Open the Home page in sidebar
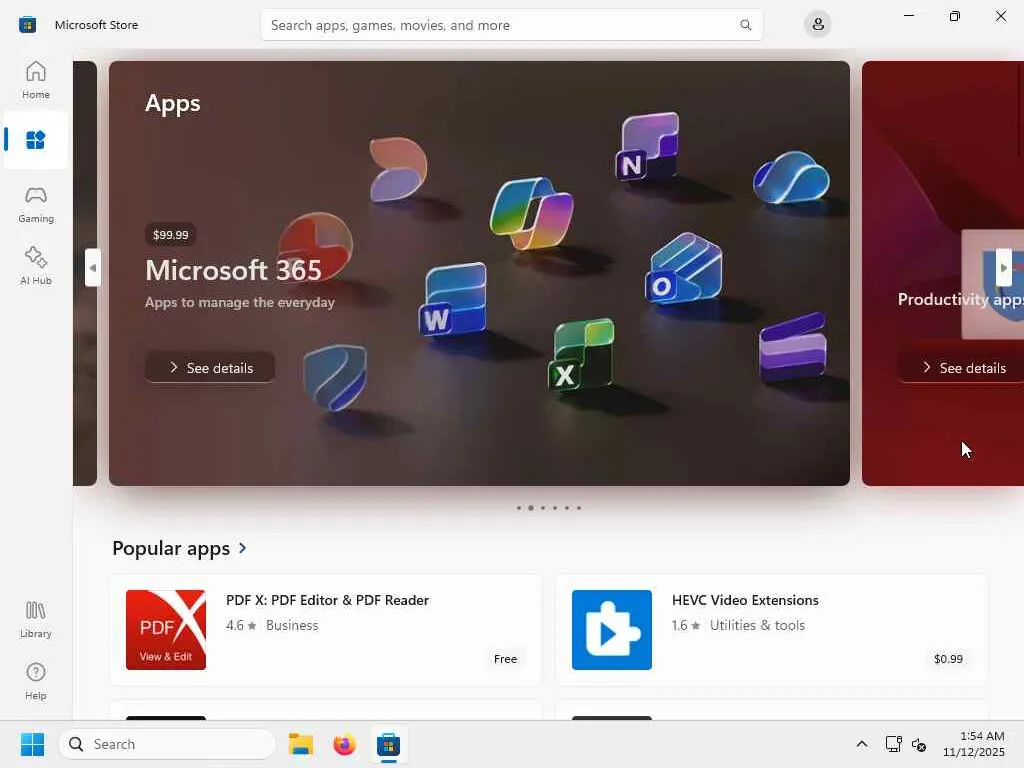The height and width of the screenshot is (768, 1024). pos(35,80)
